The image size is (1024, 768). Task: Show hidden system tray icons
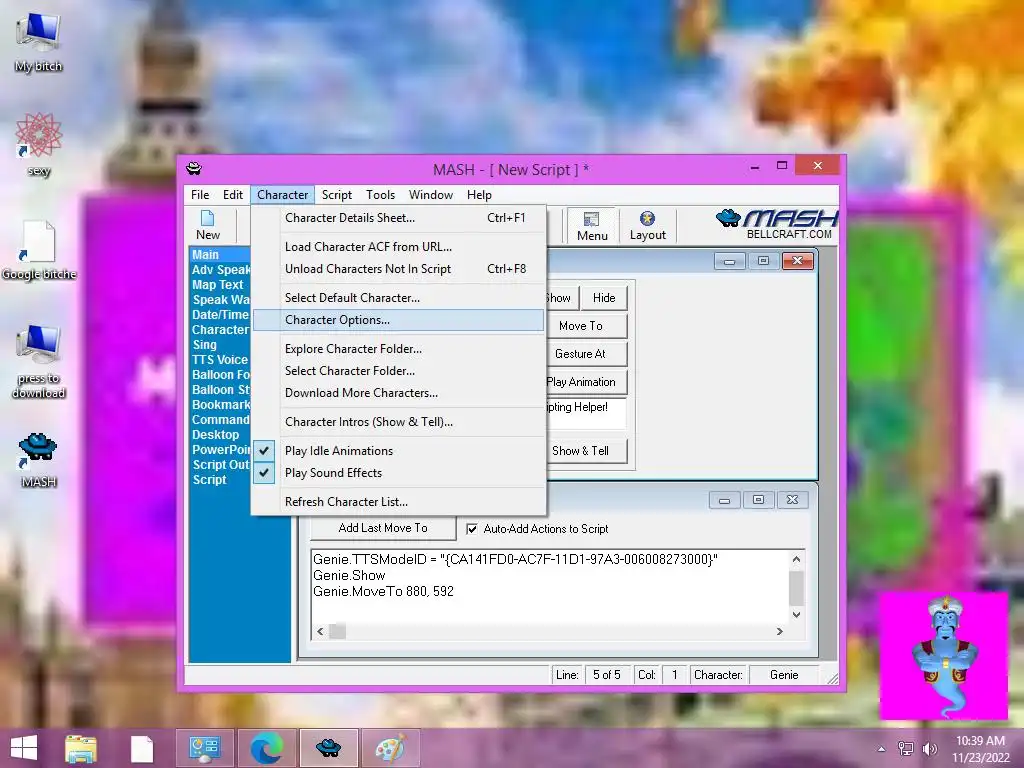(x=882, y=749)
